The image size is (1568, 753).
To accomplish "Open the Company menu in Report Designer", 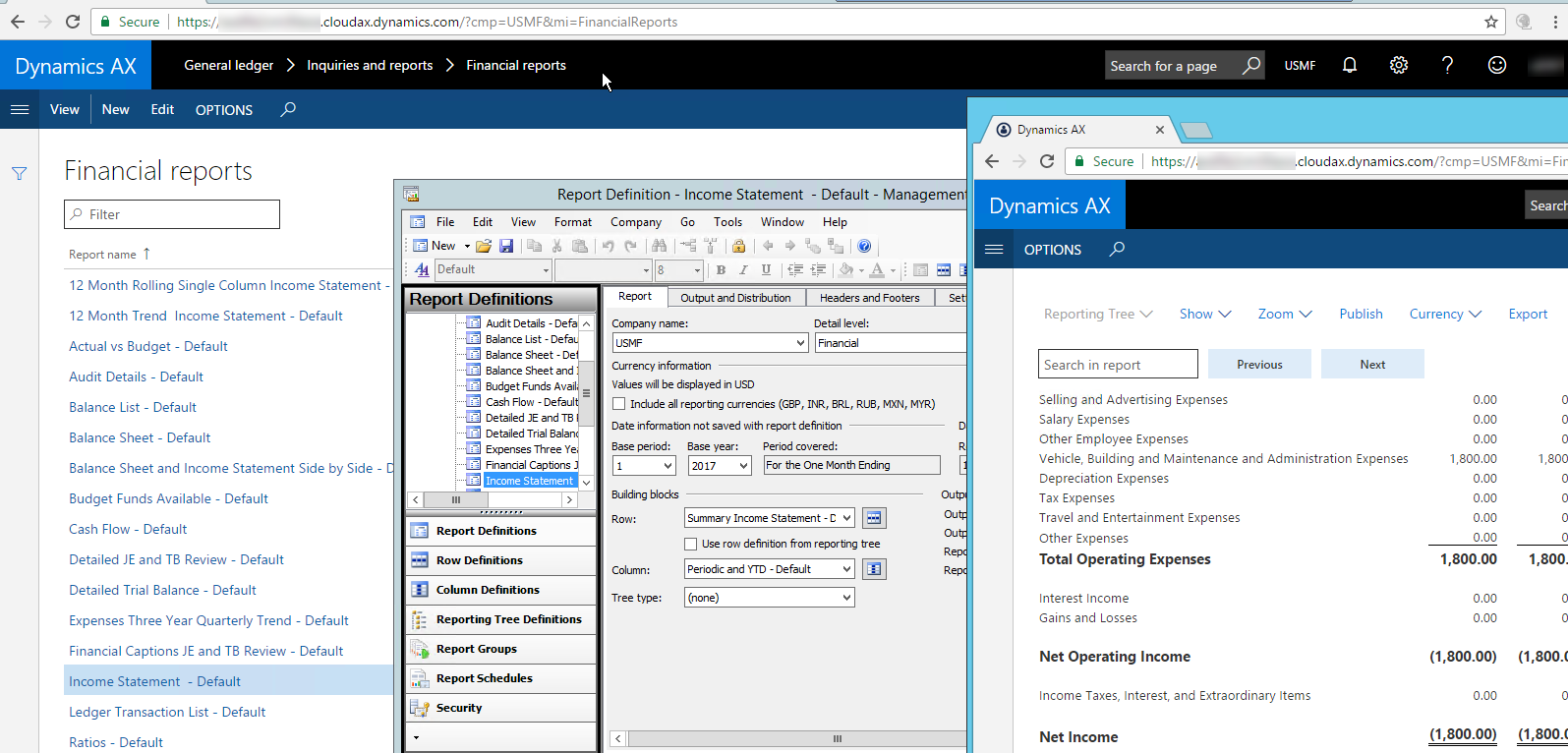I will tap(636, 222).
